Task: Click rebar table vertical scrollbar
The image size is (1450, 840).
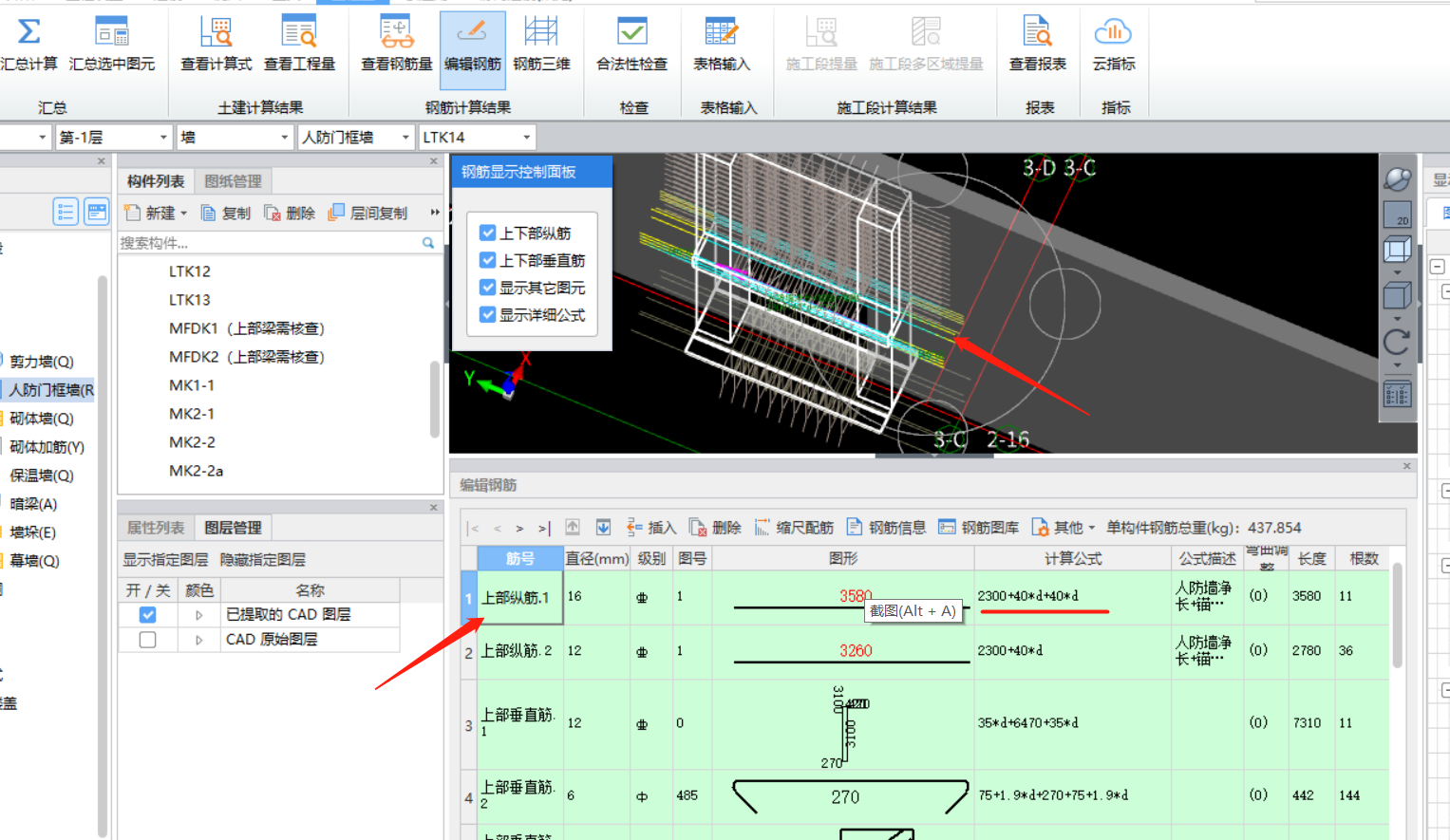Action: point(1397,617)
